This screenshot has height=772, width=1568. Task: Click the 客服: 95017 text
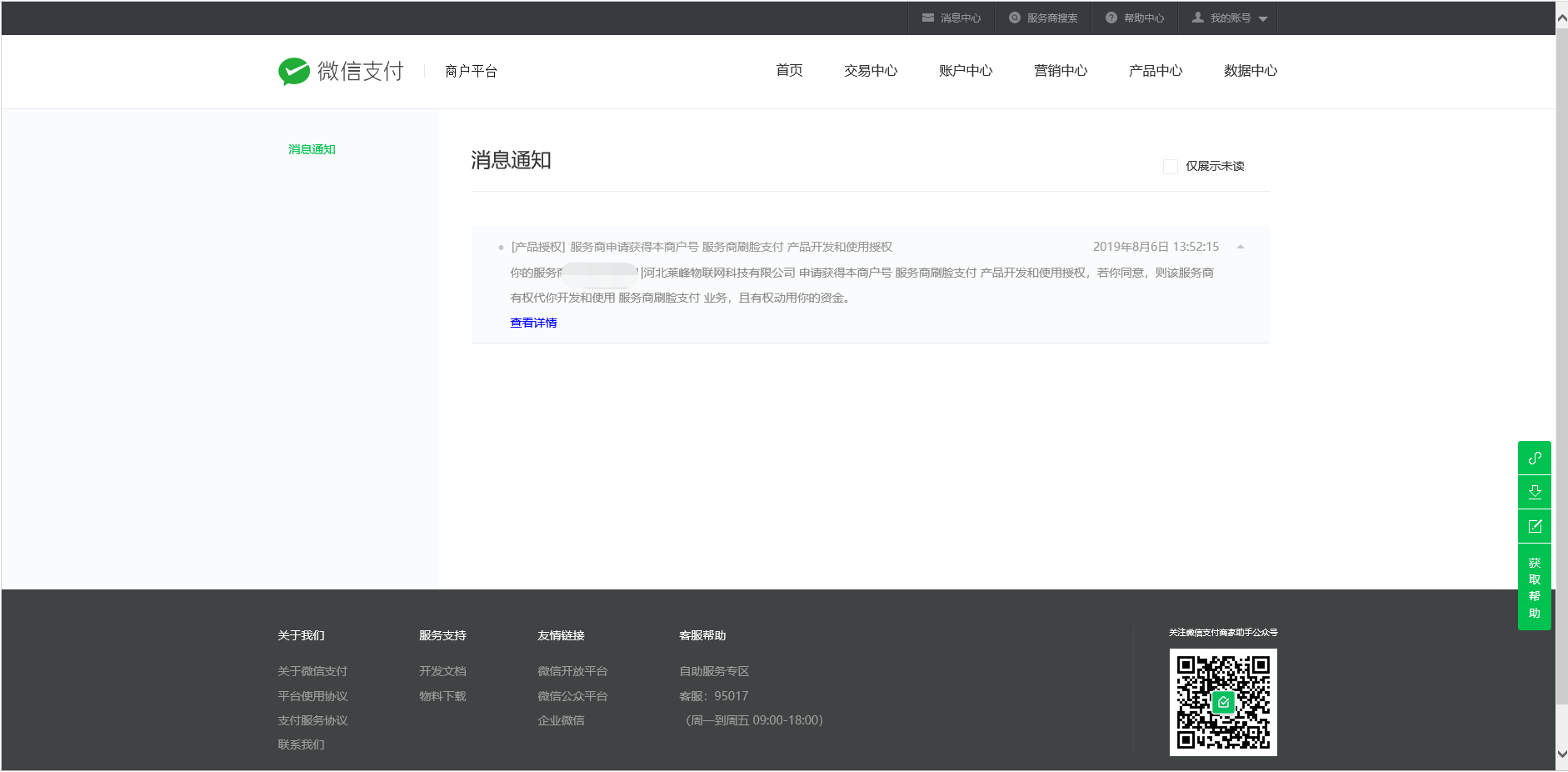click(713, 696)
